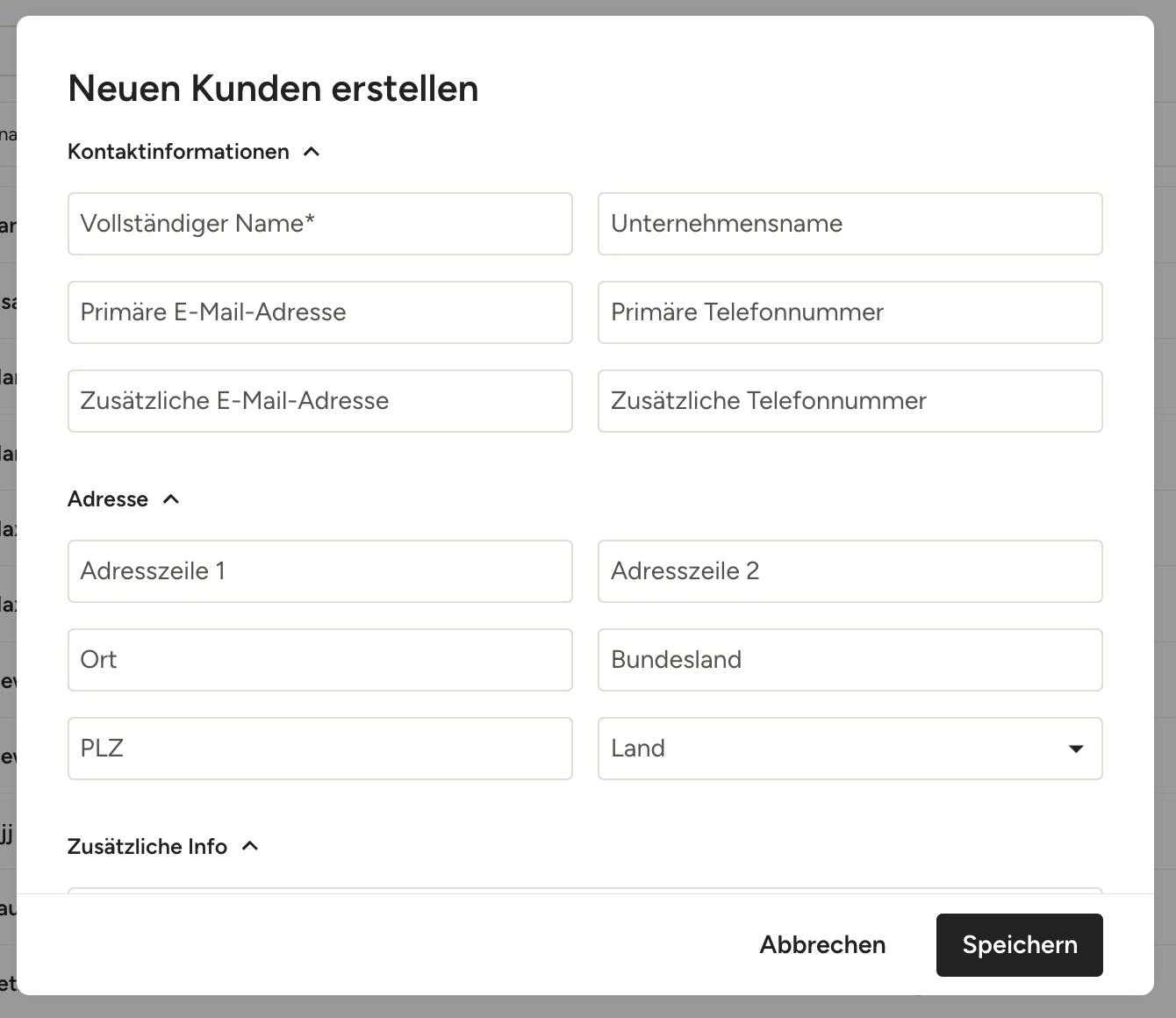Select the Adresszeile 2 field
This screenshot has height=1018, width=1176.
coord(850,571)
